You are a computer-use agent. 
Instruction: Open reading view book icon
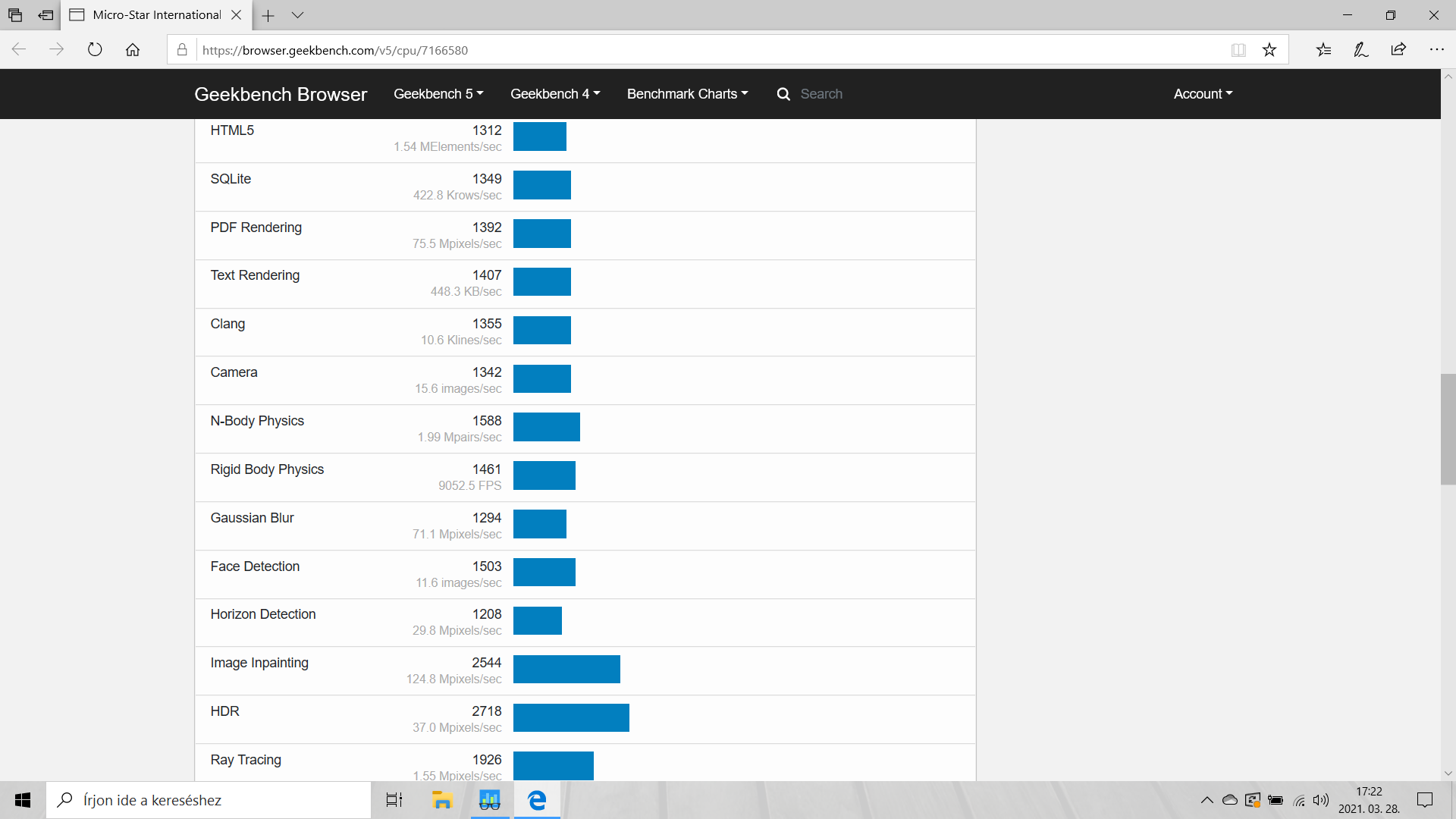coord(1238,50)
